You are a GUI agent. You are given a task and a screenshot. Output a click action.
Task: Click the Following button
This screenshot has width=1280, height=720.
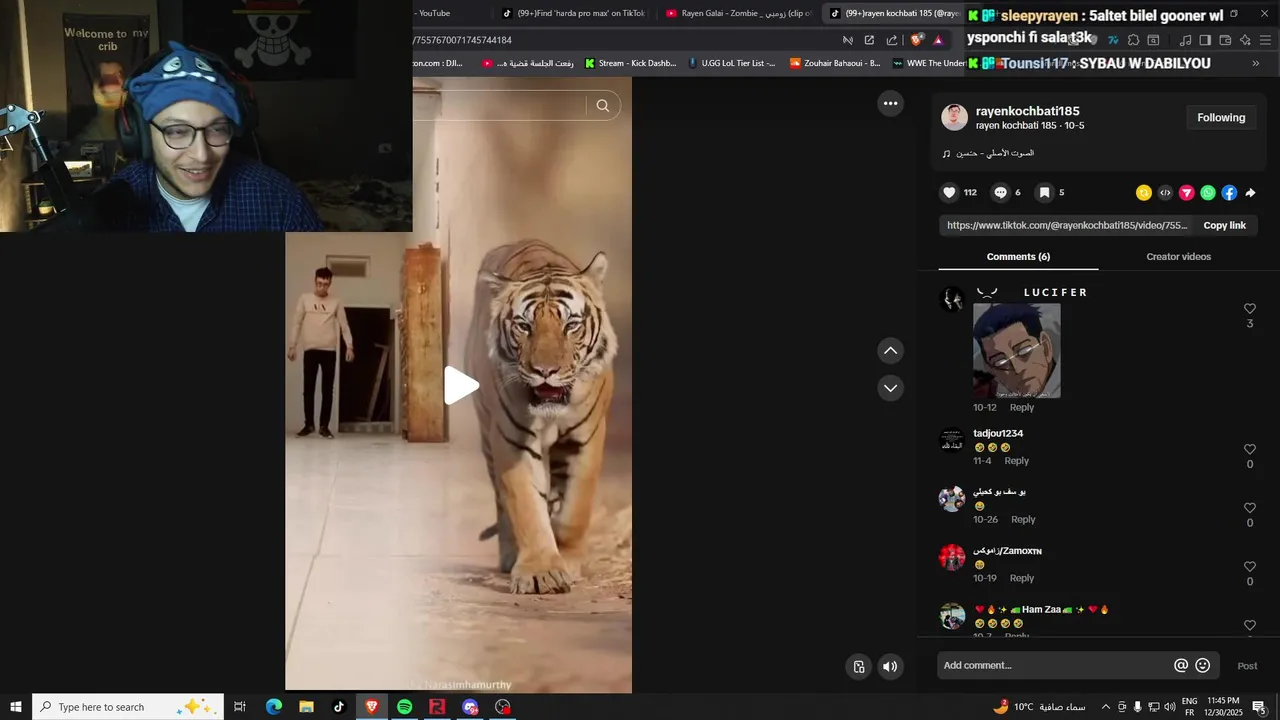tap(1221, 118)
